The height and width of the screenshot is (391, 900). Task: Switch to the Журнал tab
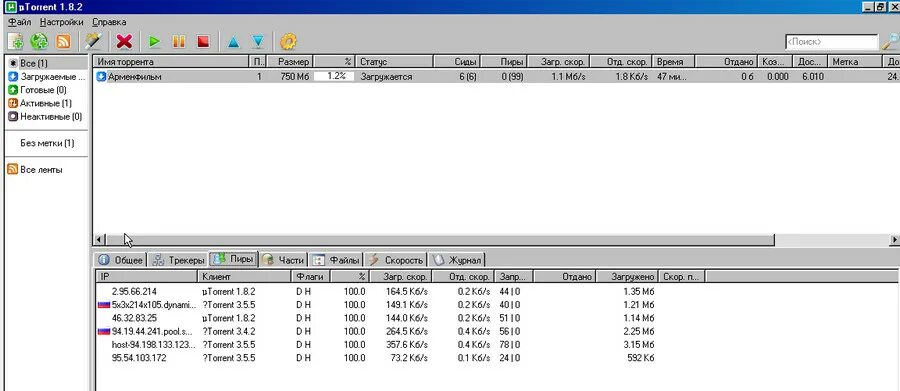point(457,260)
